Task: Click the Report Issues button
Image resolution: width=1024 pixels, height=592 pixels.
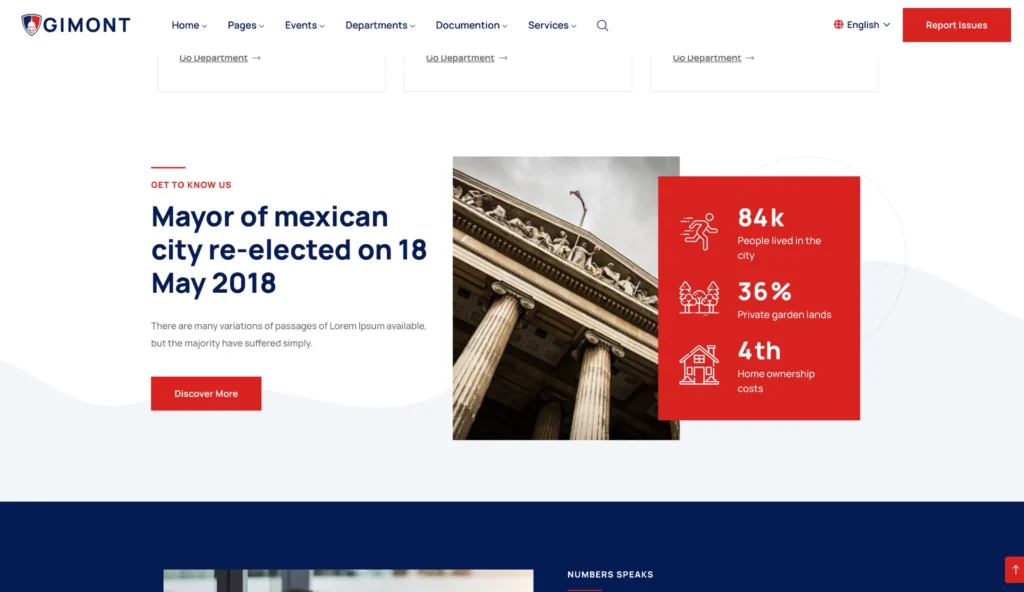Action: click(x=956, y=25)
